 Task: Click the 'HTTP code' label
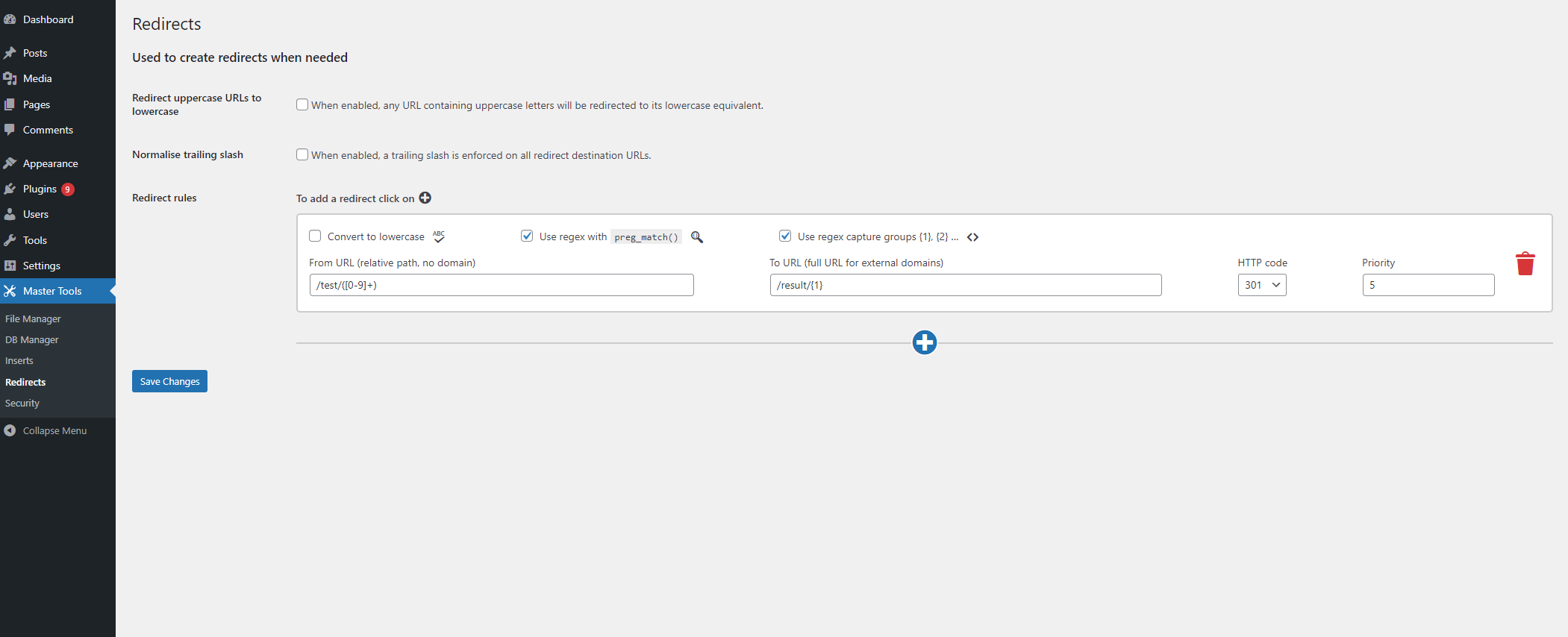[x=1263, y=263]
